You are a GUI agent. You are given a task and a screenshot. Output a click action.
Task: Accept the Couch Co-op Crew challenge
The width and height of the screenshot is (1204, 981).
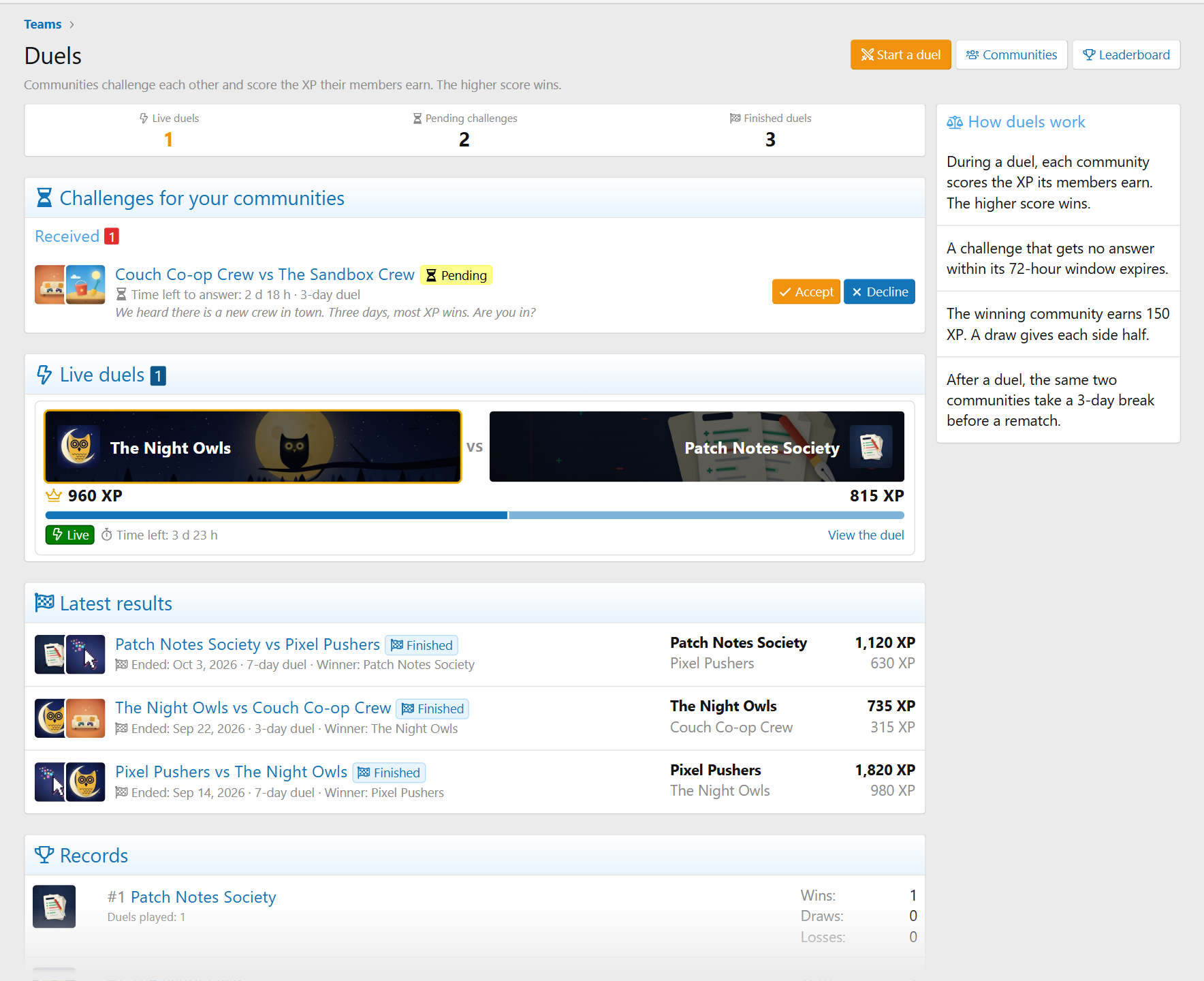(806, 292)
